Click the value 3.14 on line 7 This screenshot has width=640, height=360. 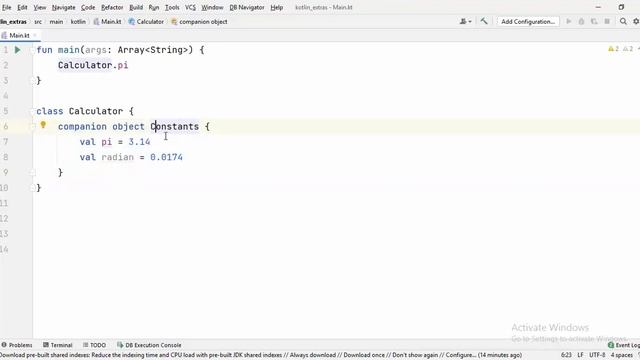point(139,142)
